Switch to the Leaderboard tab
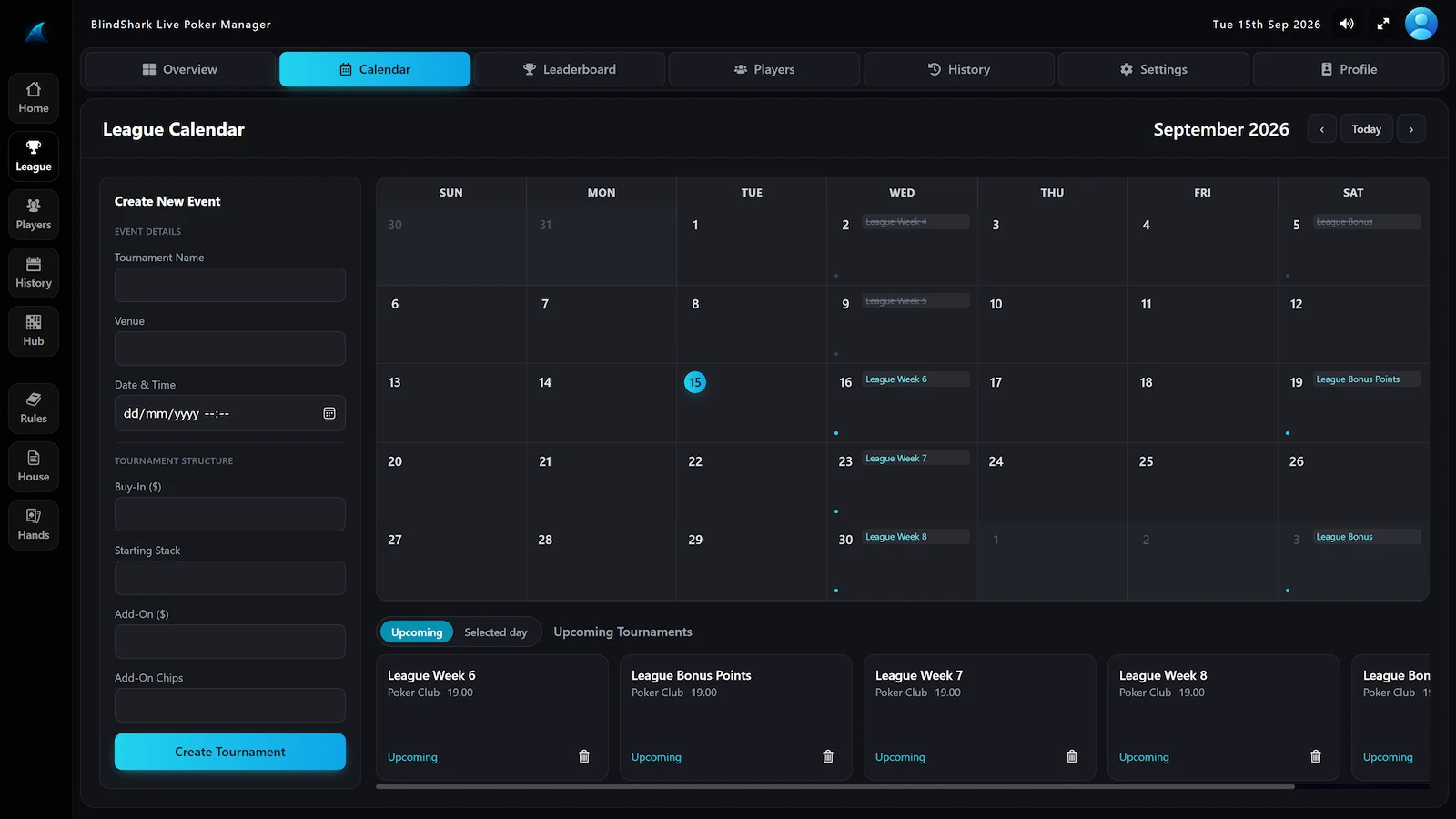The height and width of the screenshot is (819, 1456). [570, 69]
